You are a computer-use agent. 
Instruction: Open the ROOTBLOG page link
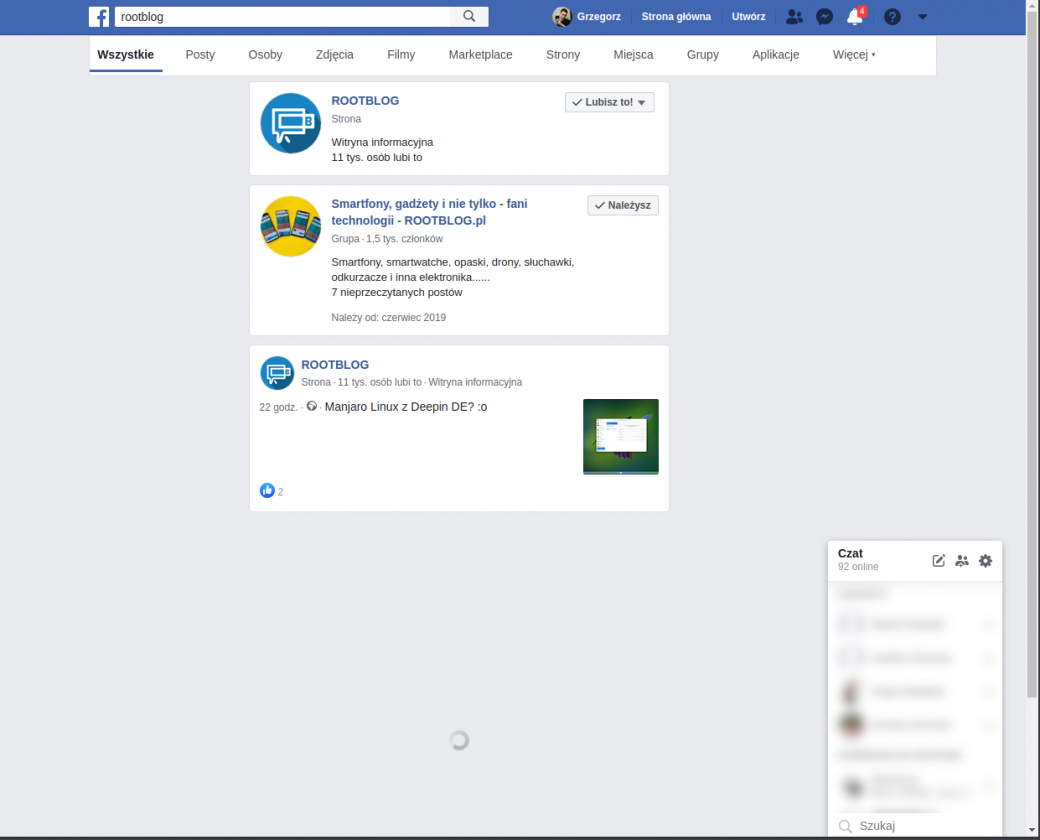pyautogui.click(x=364, y=100)
